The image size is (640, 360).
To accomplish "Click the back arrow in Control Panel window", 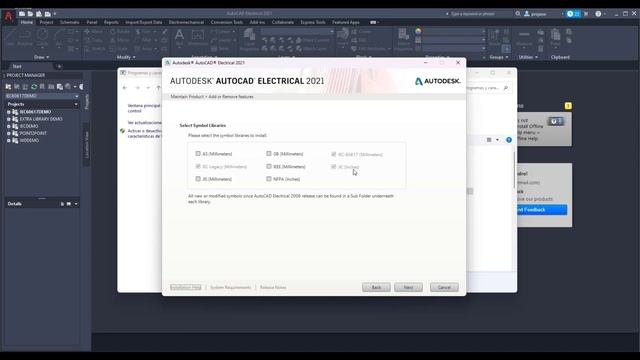I will click(125, 88).
